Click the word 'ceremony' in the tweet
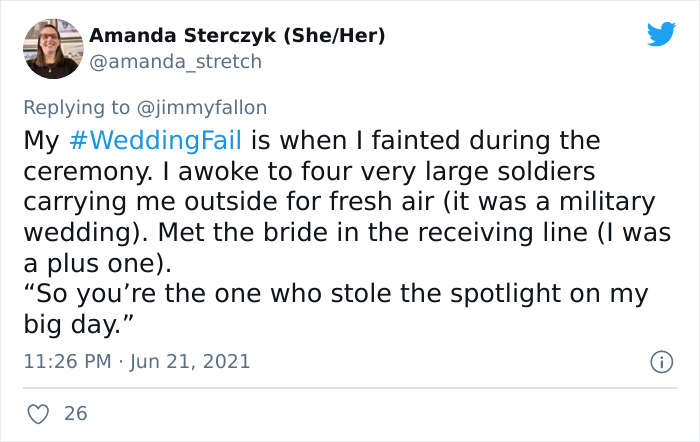The height and width of the screenshot is (442, 700). click(84, 170)
